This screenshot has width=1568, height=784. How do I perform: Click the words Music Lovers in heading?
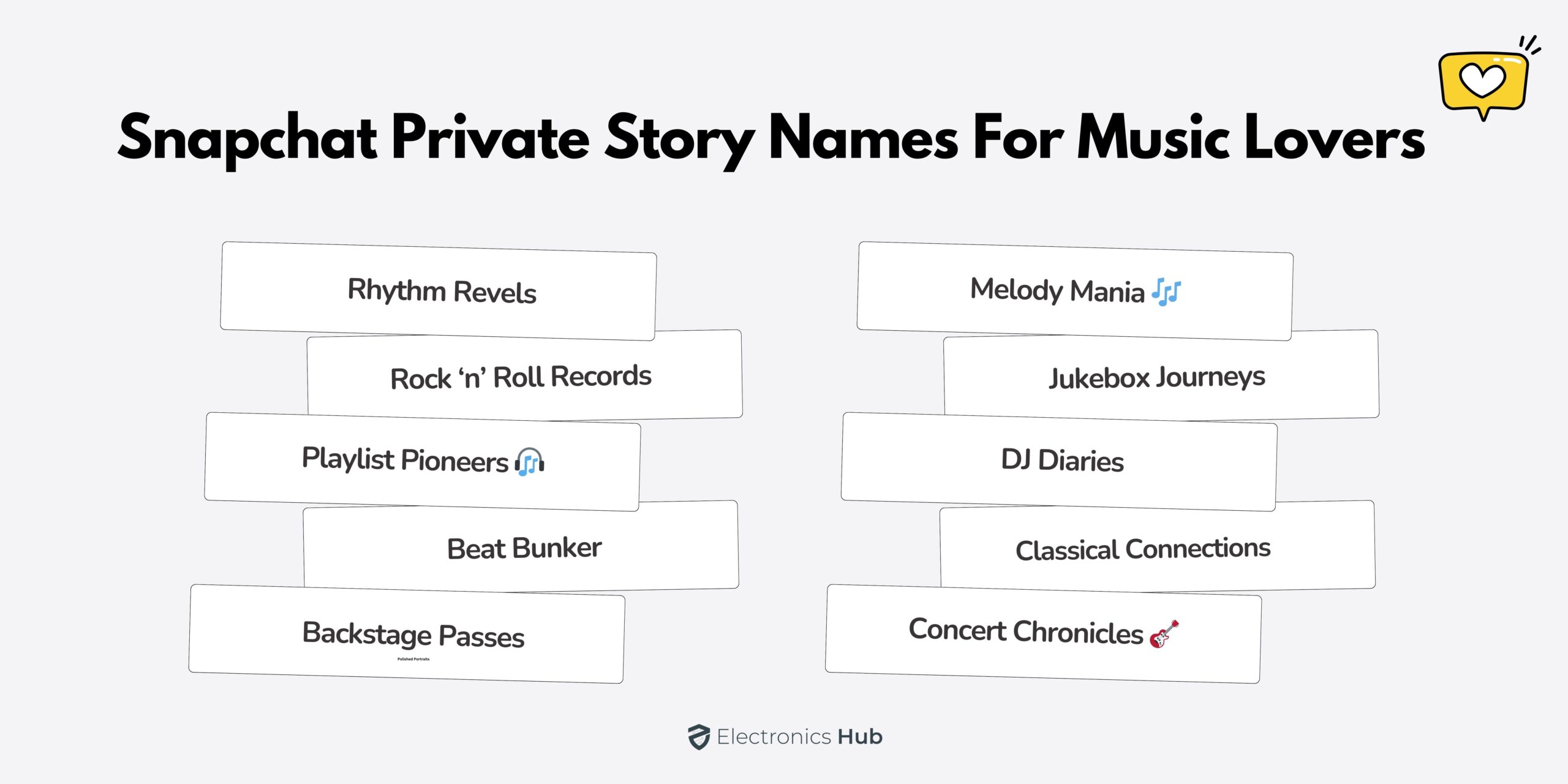pyautogui.click(x=1251, y=138)
